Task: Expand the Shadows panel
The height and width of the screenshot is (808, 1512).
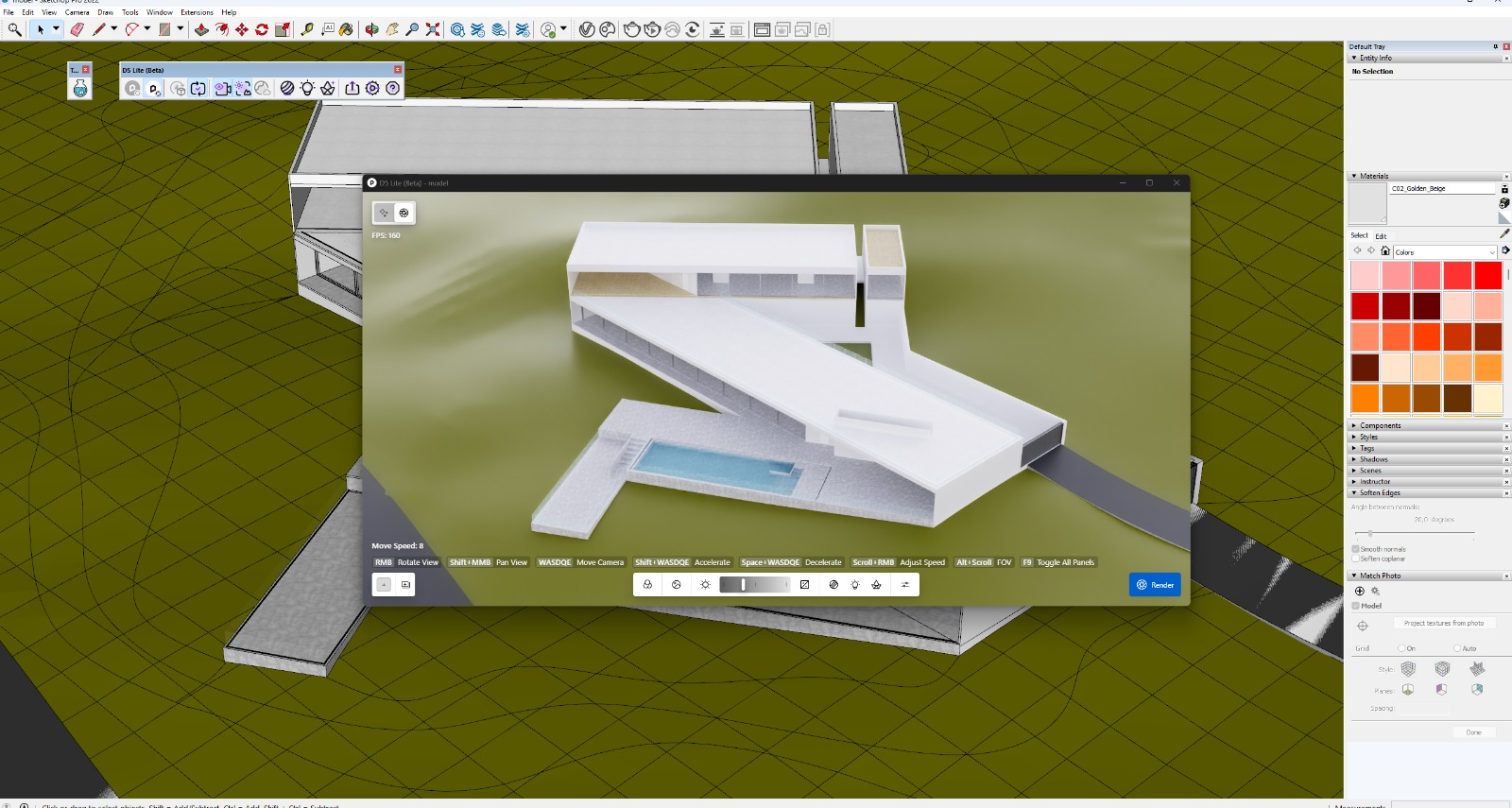Action: (1373, 459)
